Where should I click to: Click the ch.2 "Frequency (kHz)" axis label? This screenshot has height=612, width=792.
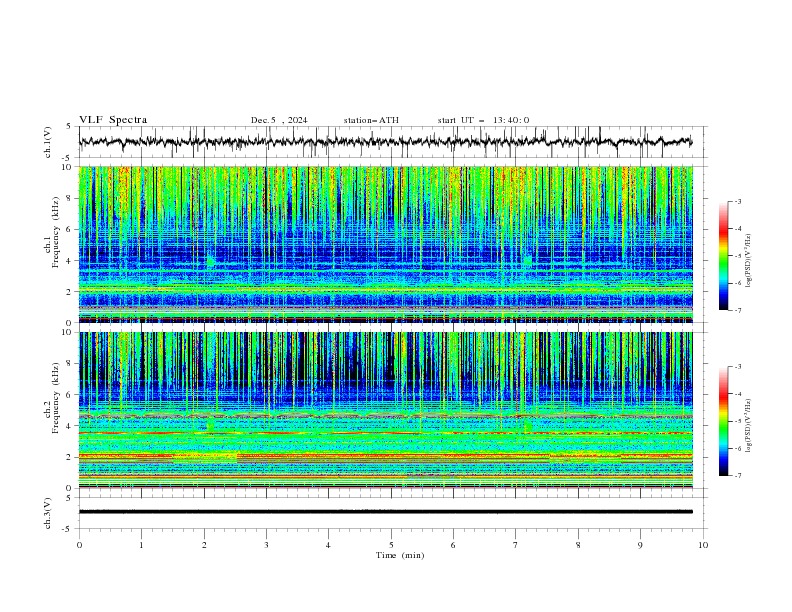click(x=56, y=397)
